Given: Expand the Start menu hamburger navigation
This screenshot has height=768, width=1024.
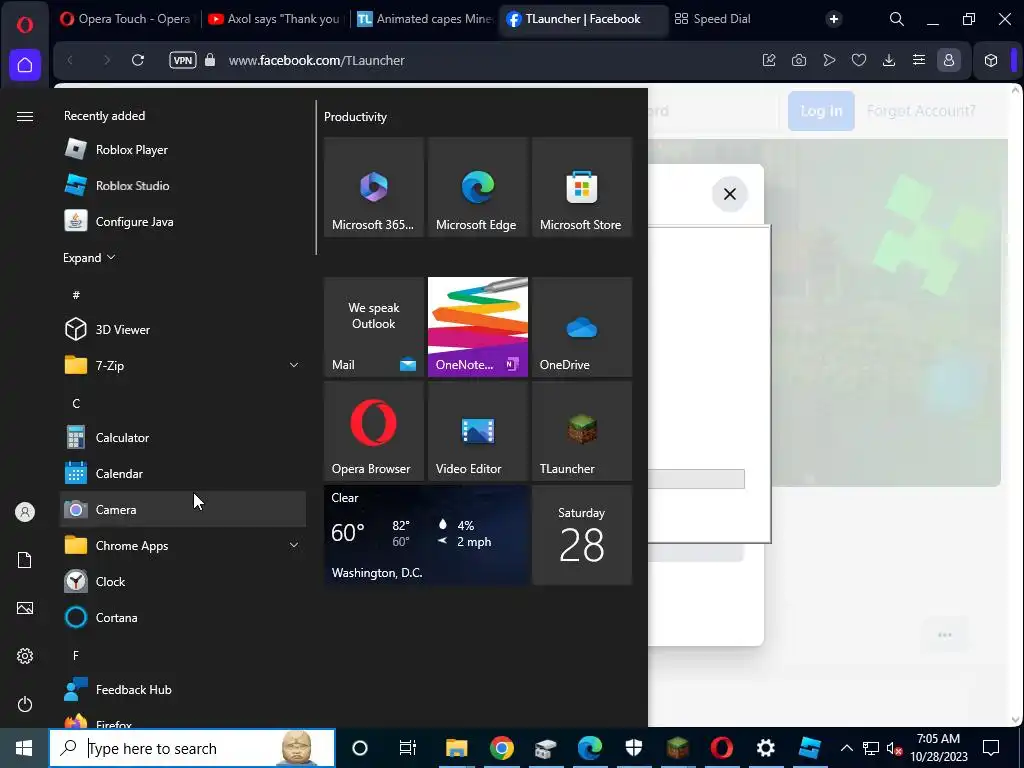Looking at the screenshot, I should coord(25,116).
